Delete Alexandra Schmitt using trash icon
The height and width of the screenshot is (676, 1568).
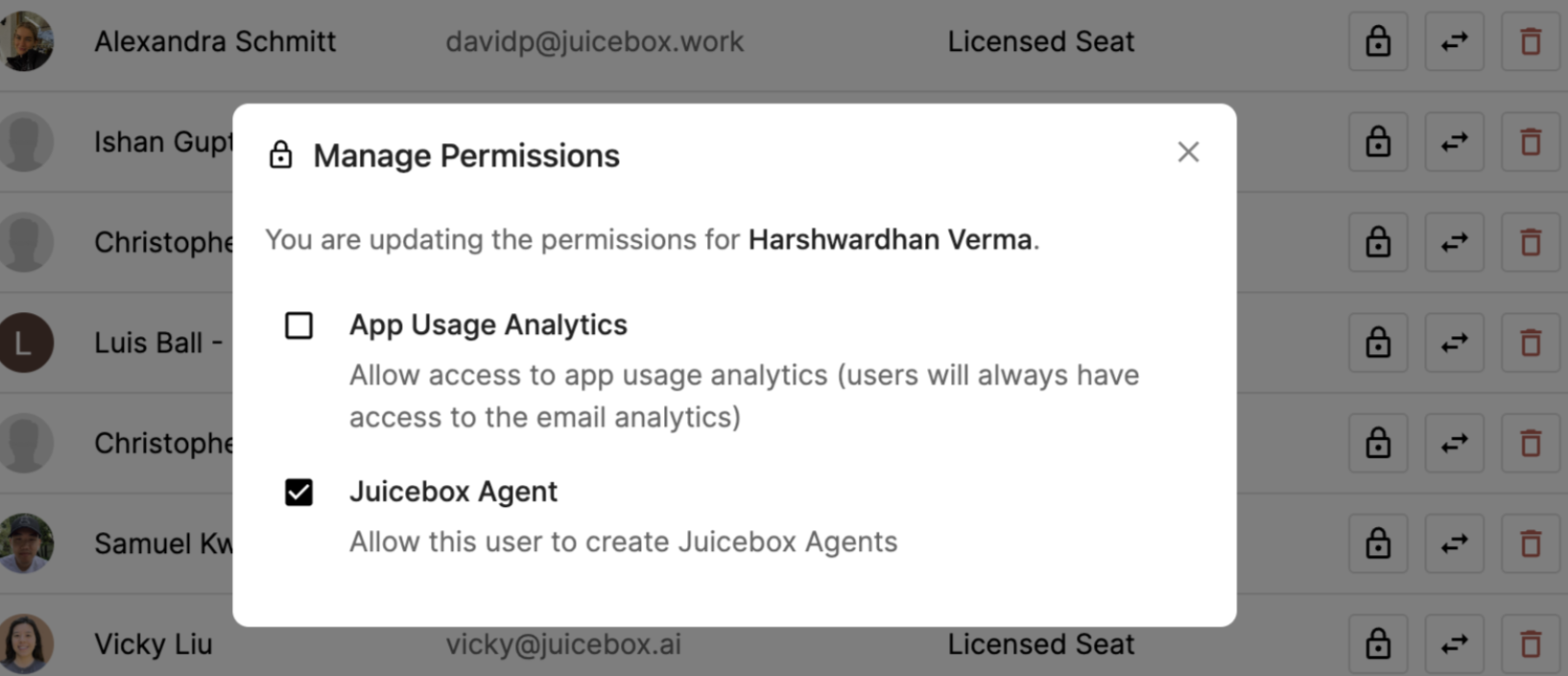point(1531,41)
